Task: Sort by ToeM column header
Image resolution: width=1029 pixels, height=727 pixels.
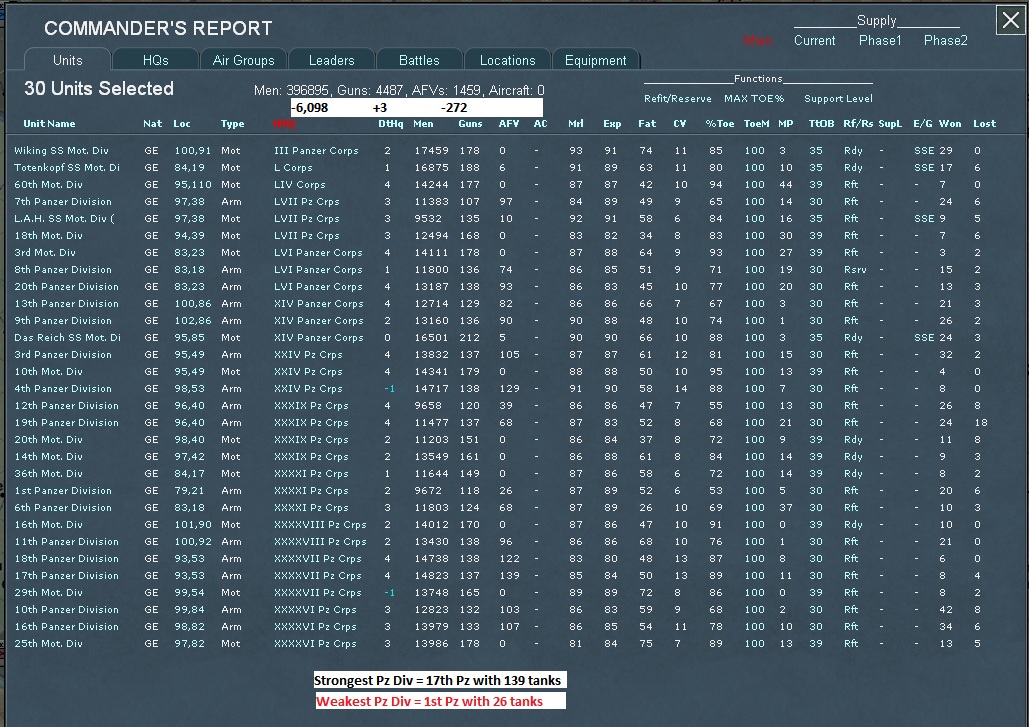Action: pyautogui.click(x=756, y=123)
